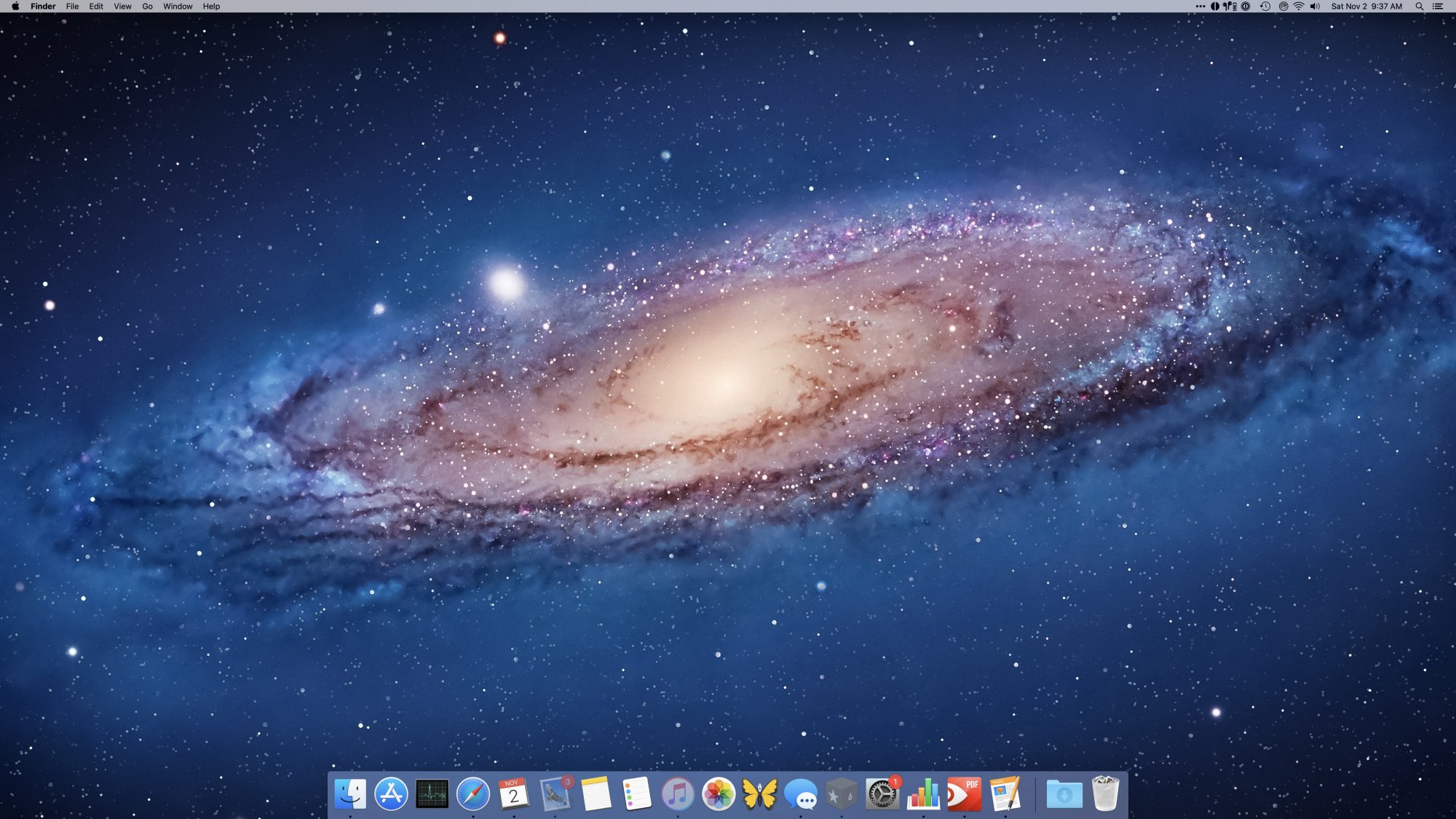Launch the Photos app
1456x819 pixels.
719,794
